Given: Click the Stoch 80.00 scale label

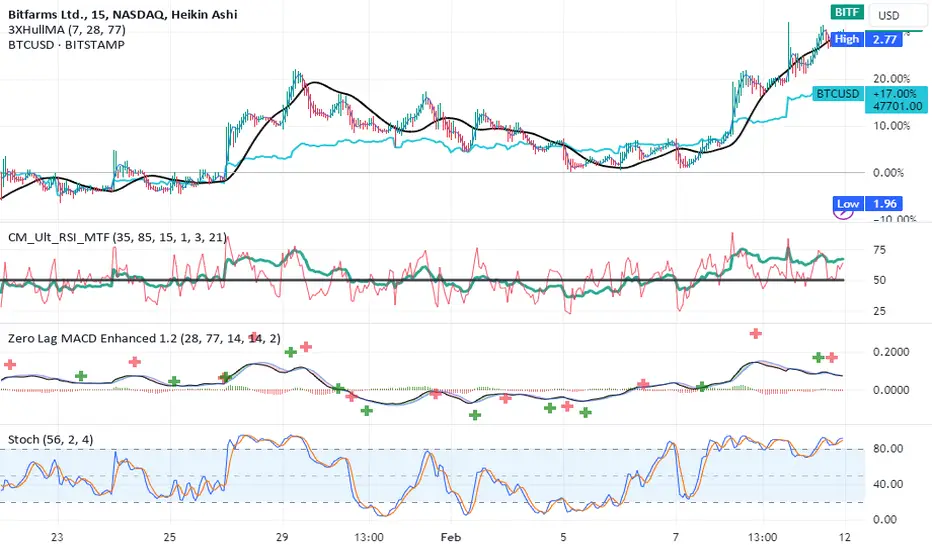Looking at the screenshot, I should pyautogui.click(x=888, y=449).
